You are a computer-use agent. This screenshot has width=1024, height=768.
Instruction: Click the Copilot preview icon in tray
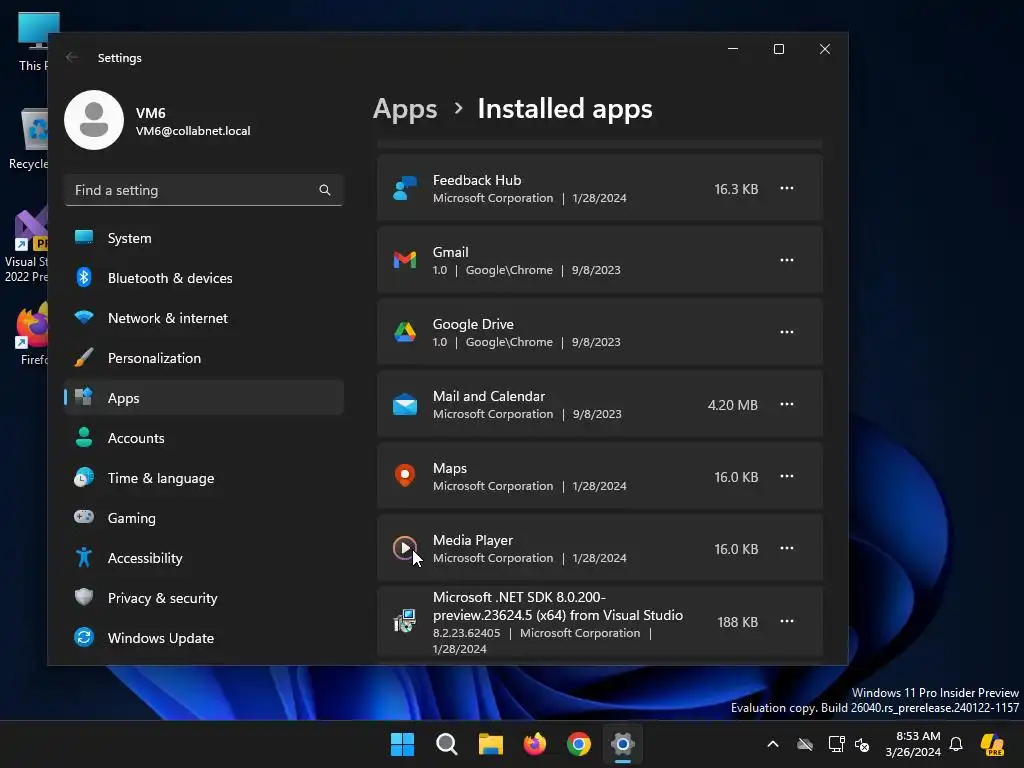click(x=993, y=744)
